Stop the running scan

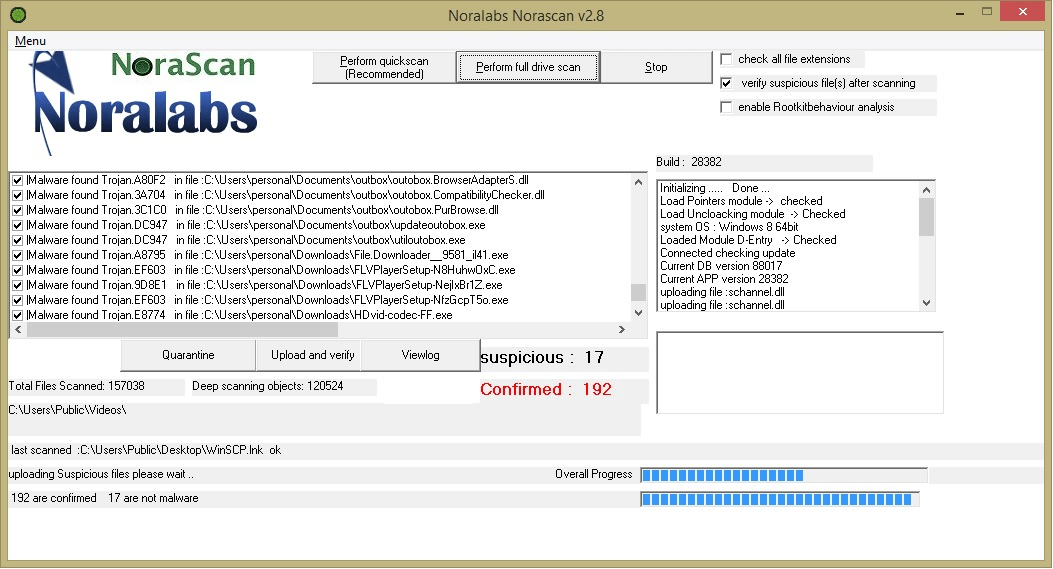[656, 67]
